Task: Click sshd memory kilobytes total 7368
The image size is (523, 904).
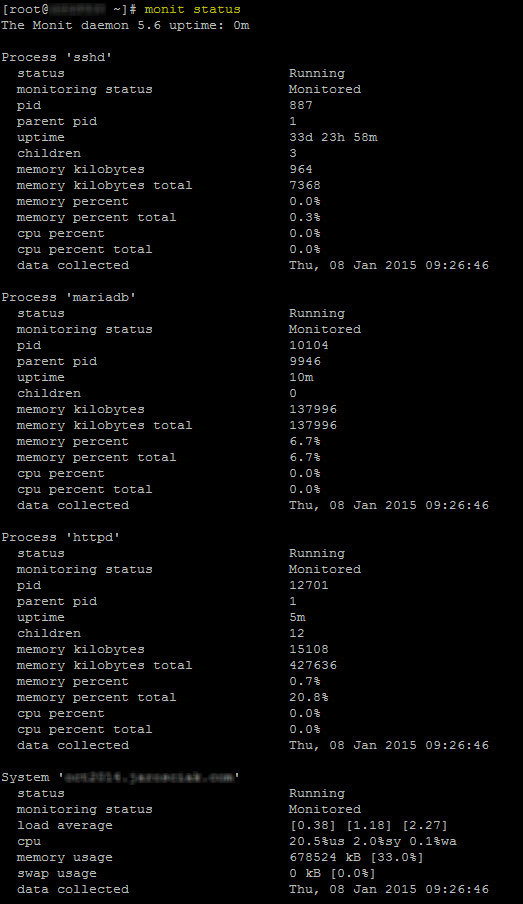Action: click(x=304, y=185)
